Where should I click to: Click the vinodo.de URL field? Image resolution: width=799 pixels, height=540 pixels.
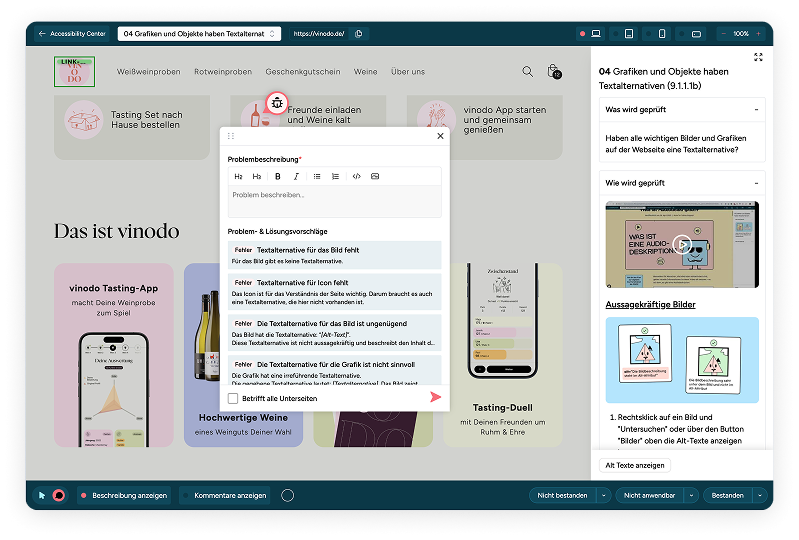319,34
